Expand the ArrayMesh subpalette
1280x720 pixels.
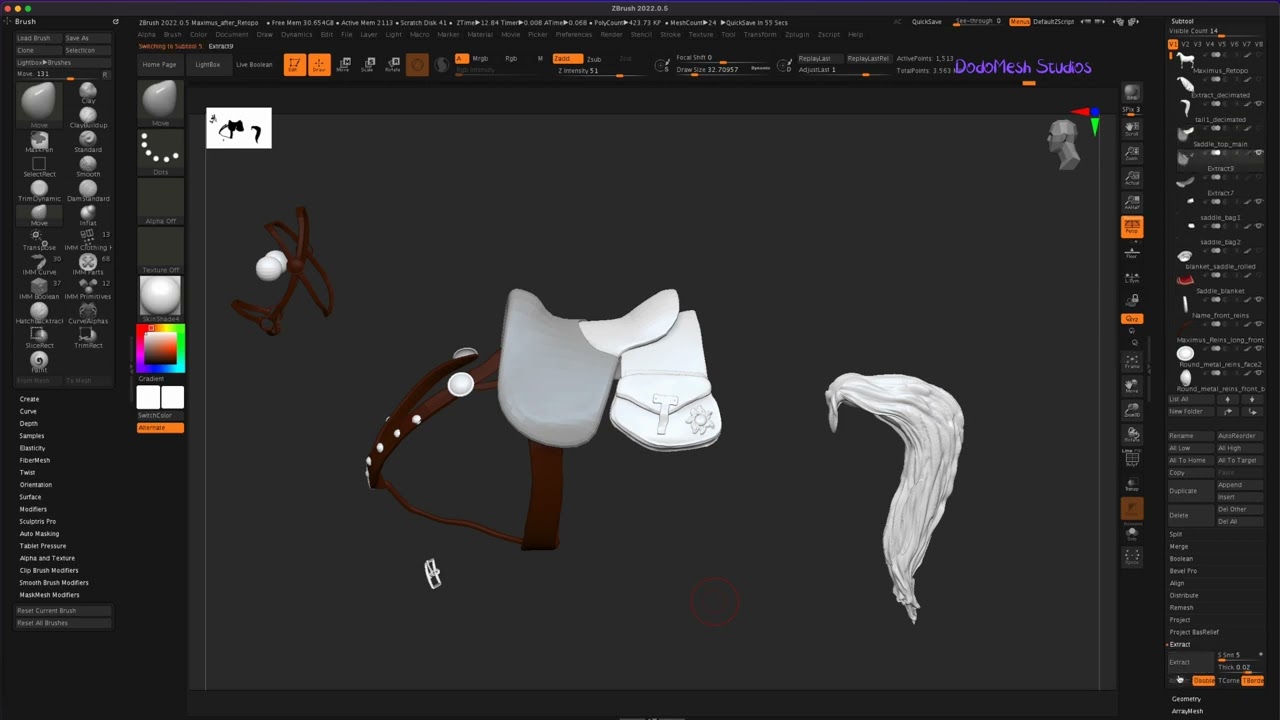1187,711
